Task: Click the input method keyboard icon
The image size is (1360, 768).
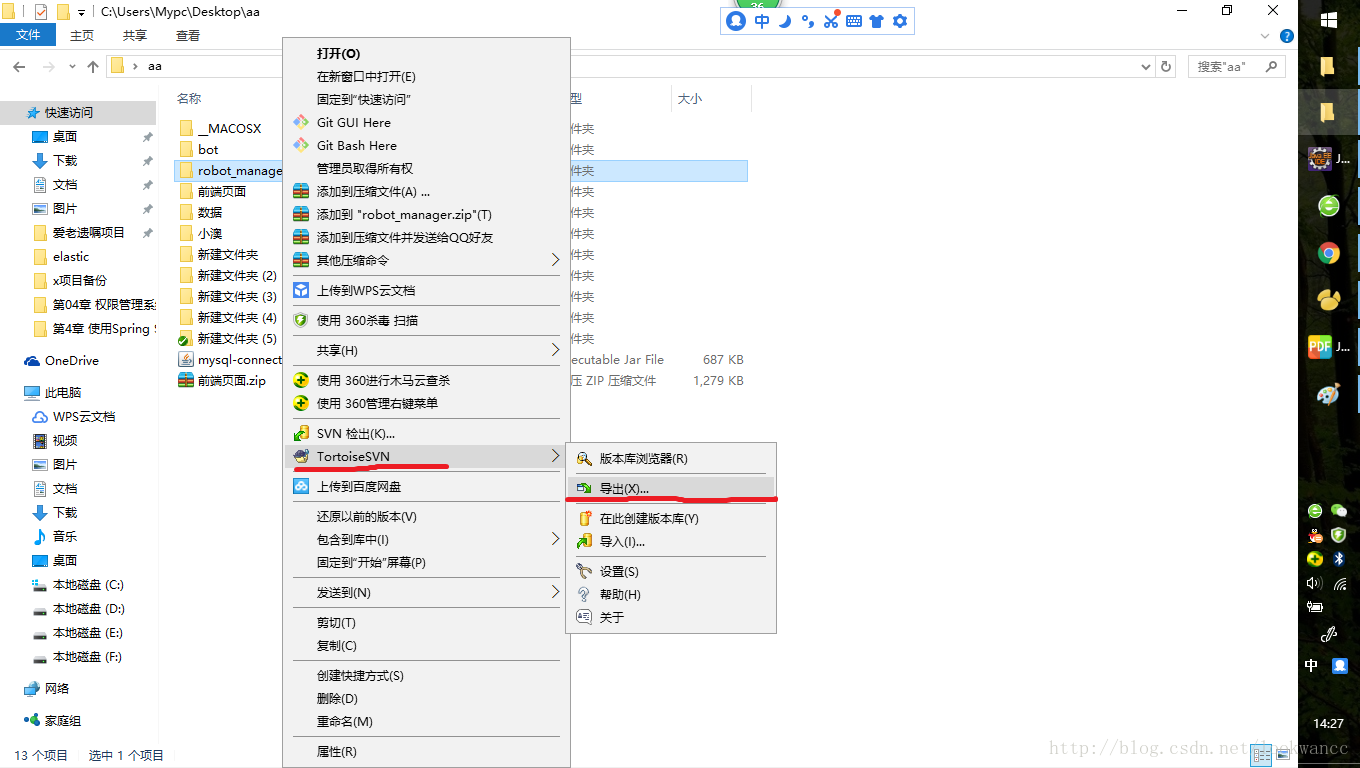Action: click(x=854, y=21)
